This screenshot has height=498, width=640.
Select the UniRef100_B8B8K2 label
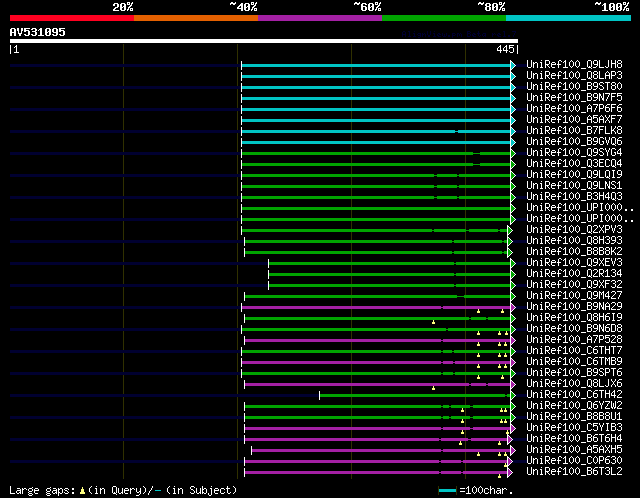pyautogui.click(x=574, y=252)
